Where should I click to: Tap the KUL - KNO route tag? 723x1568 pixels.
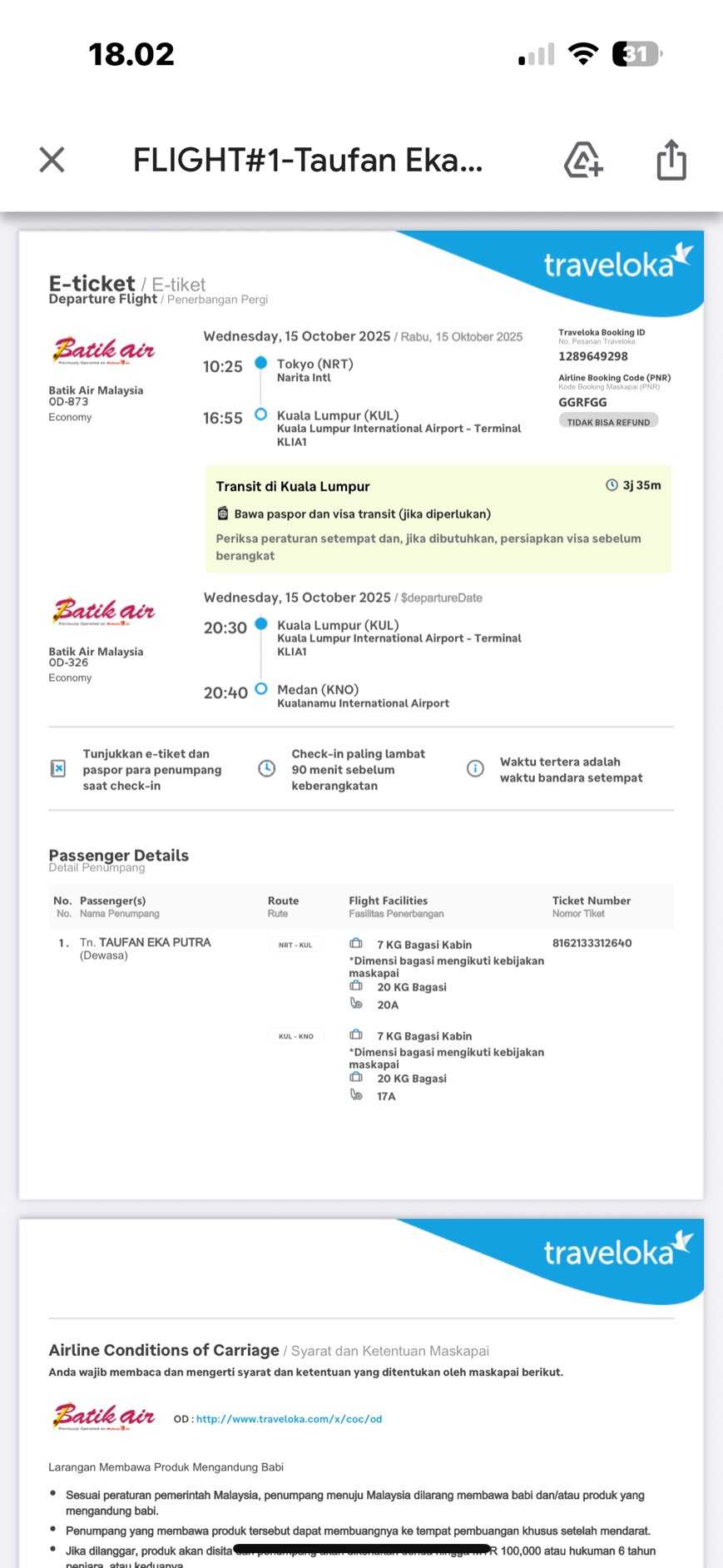(x=296, y=1036)
